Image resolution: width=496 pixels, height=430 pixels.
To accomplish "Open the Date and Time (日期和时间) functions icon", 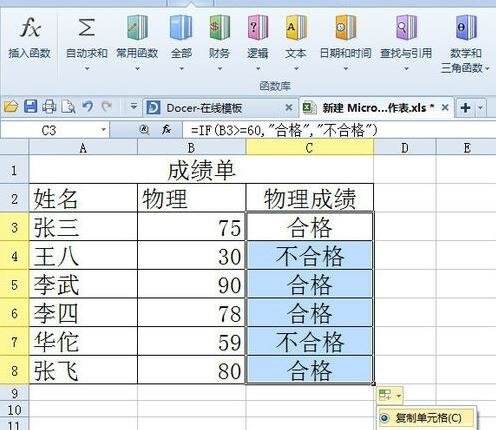I will 345,27.
